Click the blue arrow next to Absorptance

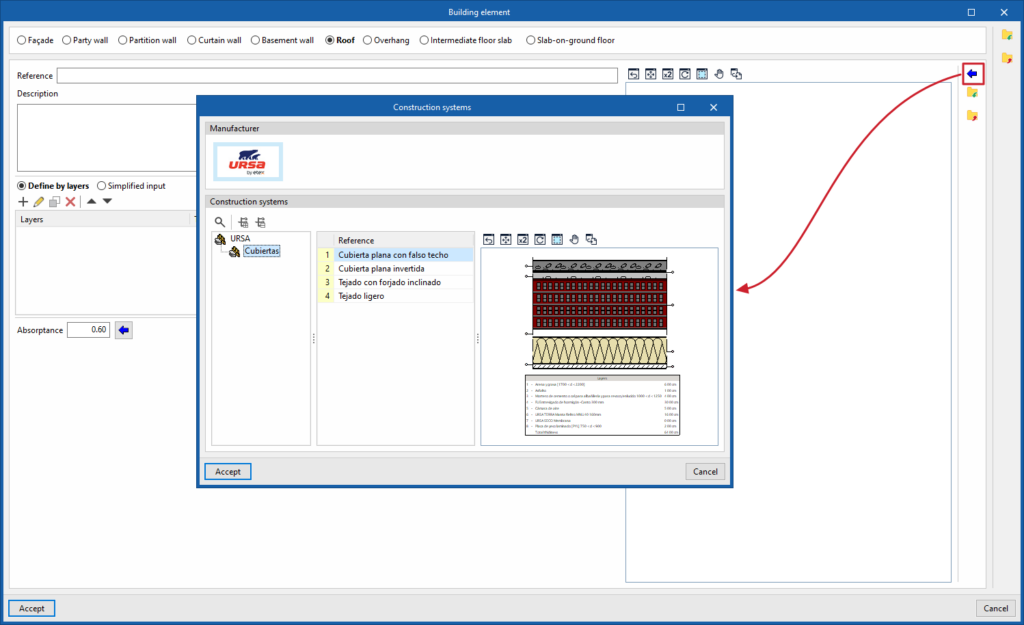tap(123, 330)
